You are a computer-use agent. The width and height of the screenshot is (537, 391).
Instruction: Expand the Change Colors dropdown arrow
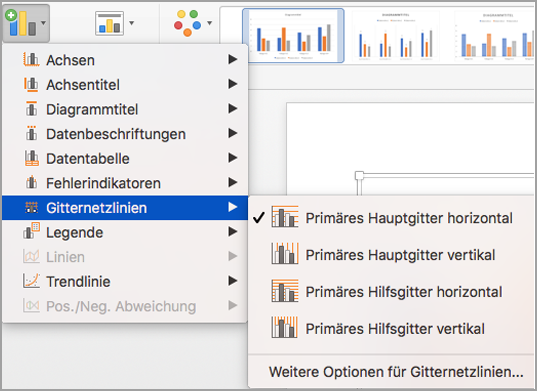[210, 23]
